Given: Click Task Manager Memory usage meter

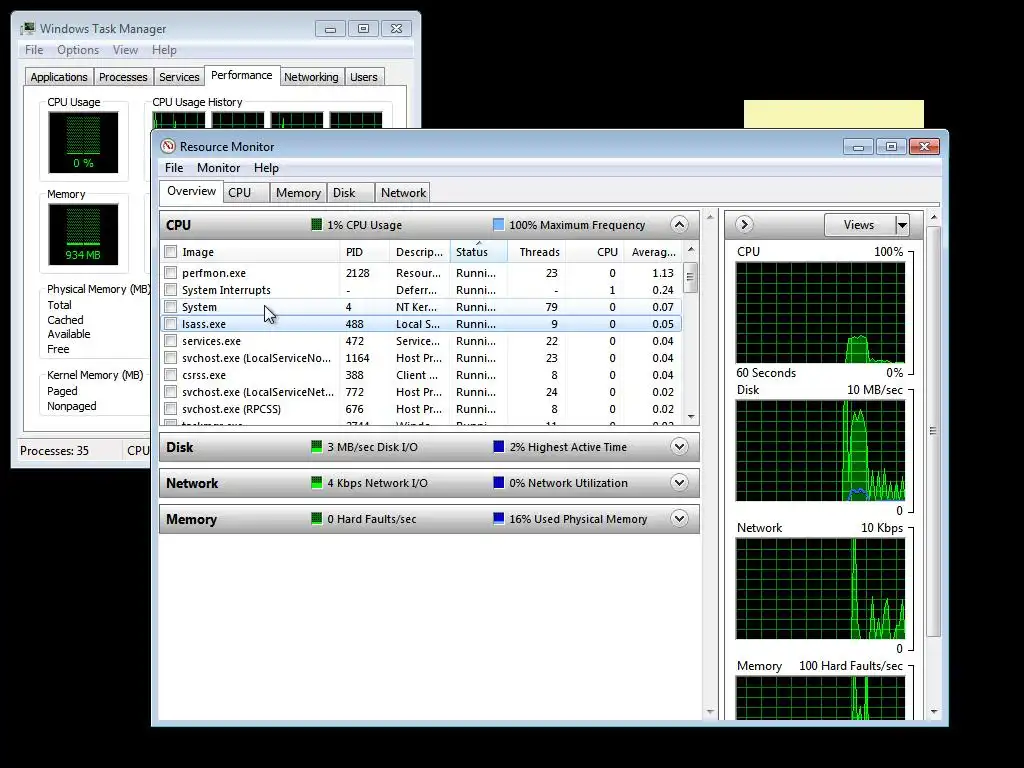Looking at the screenshot, I should [83, 234].
